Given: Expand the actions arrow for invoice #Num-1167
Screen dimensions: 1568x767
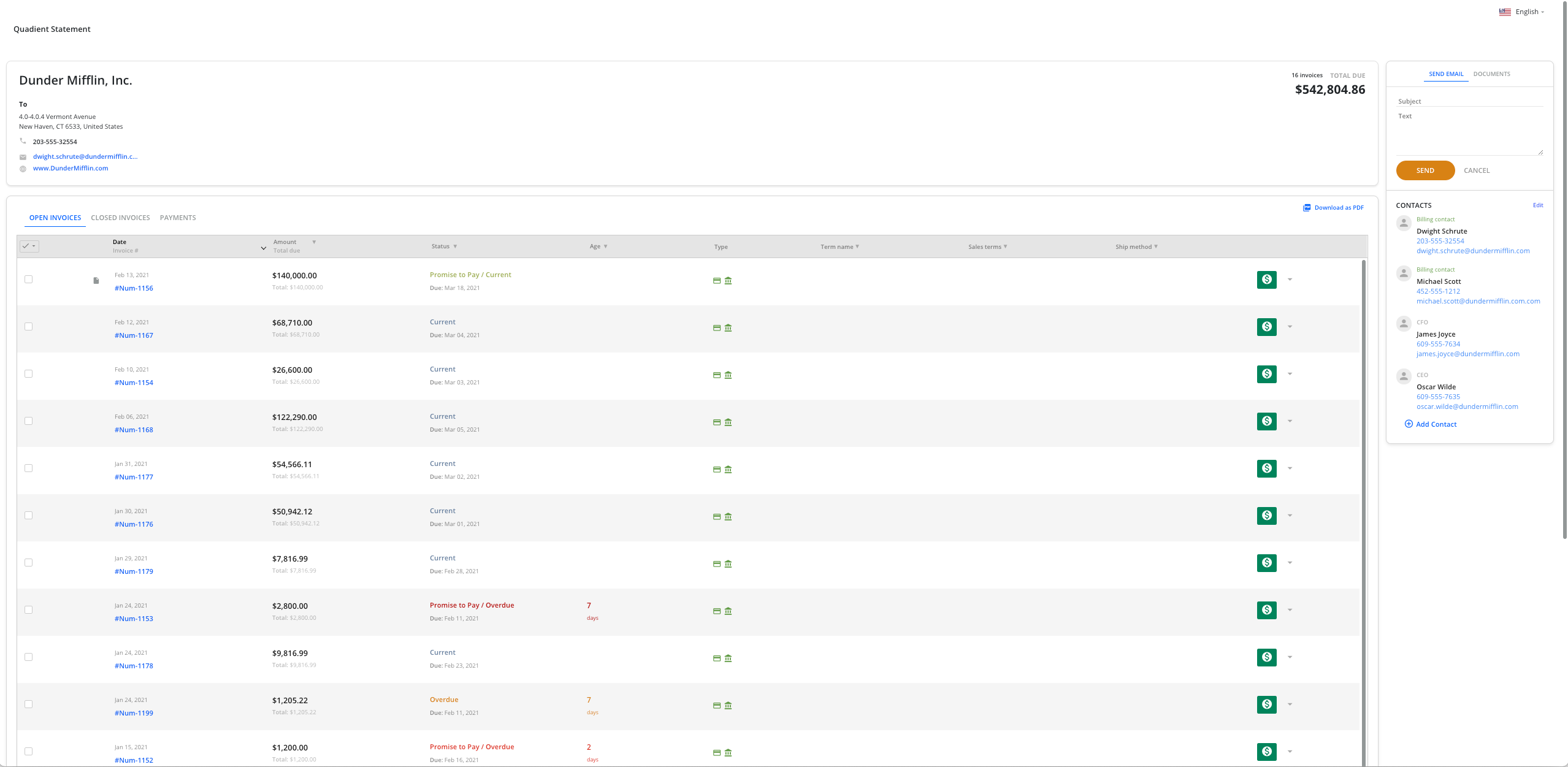Looking at the screenshot, I should click(x=1290, y=327).
